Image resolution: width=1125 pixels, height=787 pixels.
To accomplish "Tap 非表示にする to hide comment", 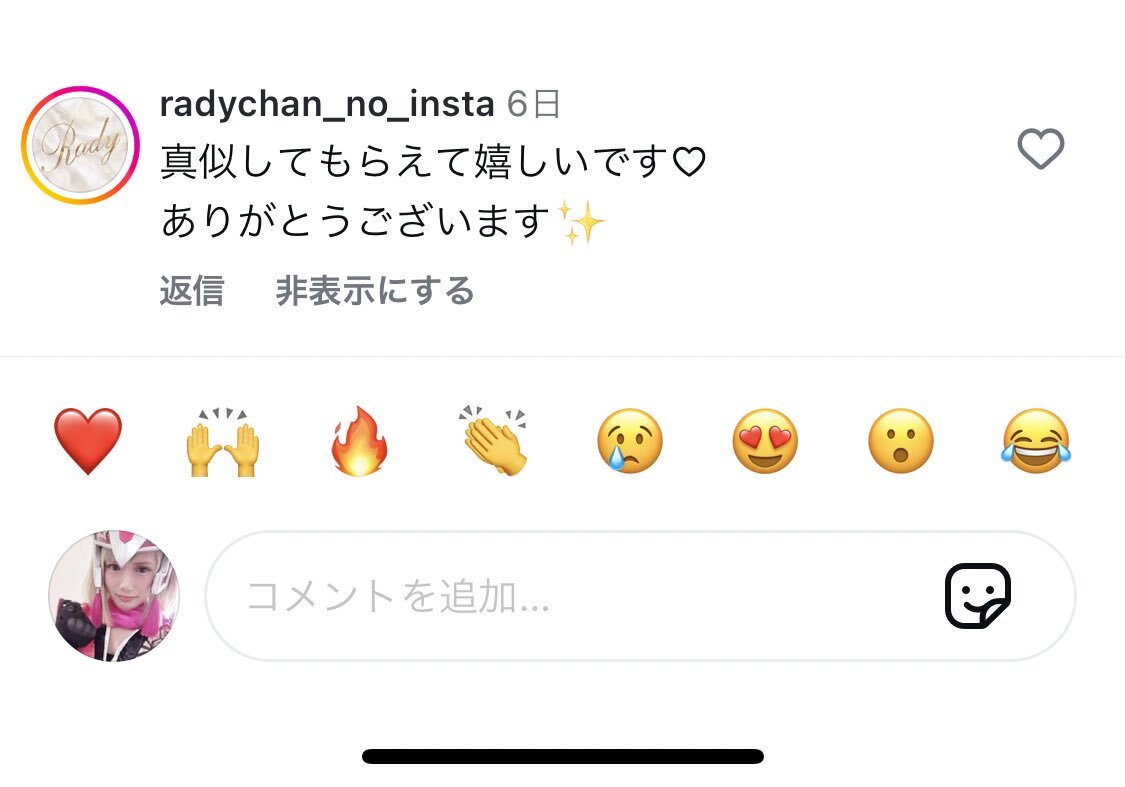I will [x=375, y=291].
